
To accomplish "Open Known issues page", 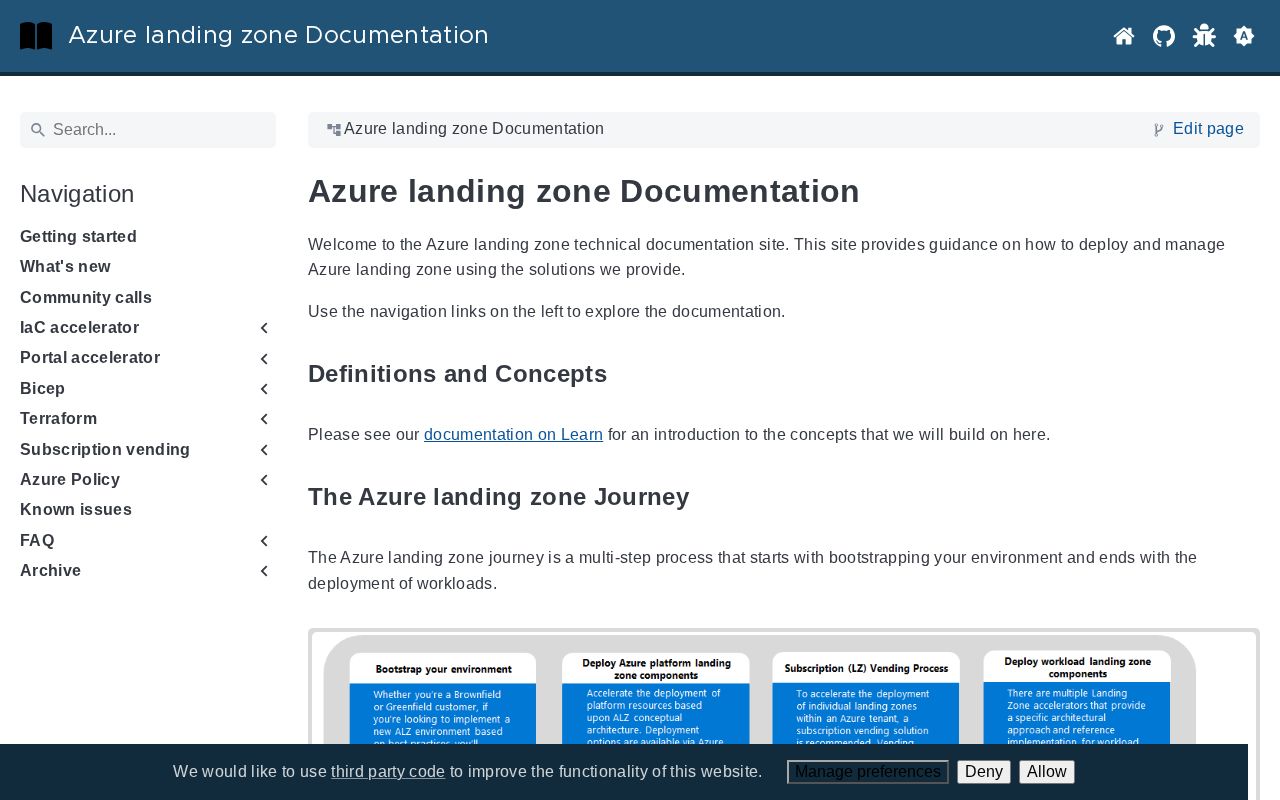I will coord(76,510).
